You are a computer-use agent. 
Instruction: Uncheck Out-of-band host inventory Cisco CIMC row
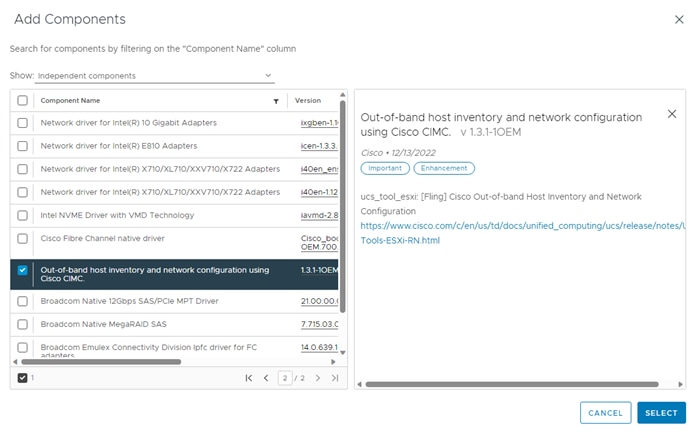(23, 270)
